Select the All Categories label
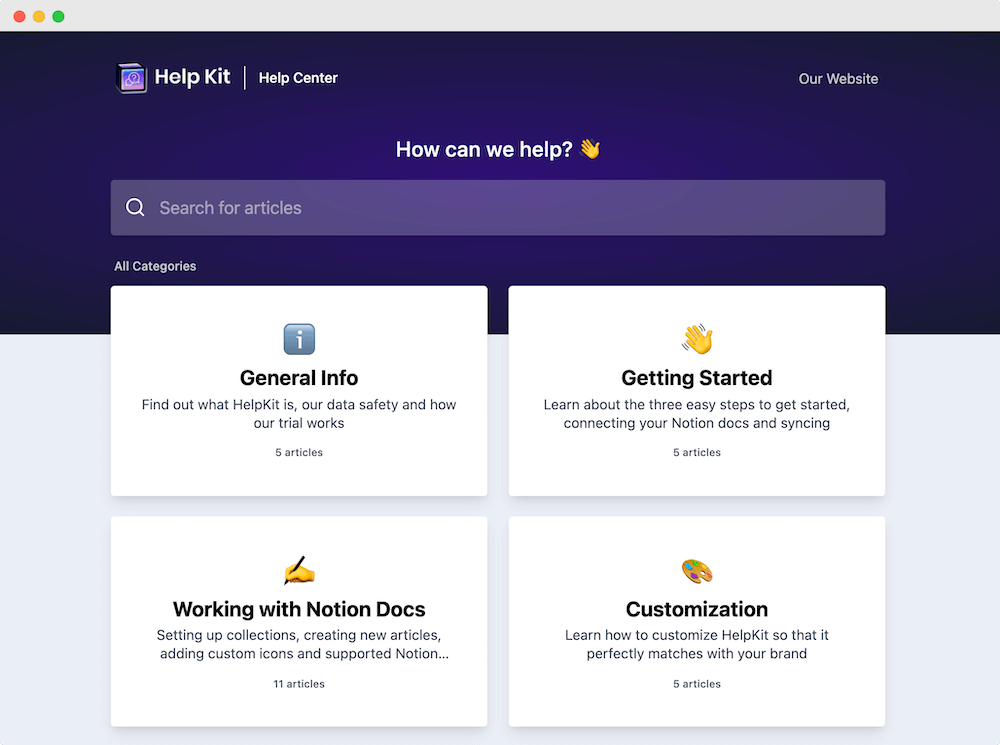Image resolution: width=1000 pixels, height=745 pixels. click(155, 266)
